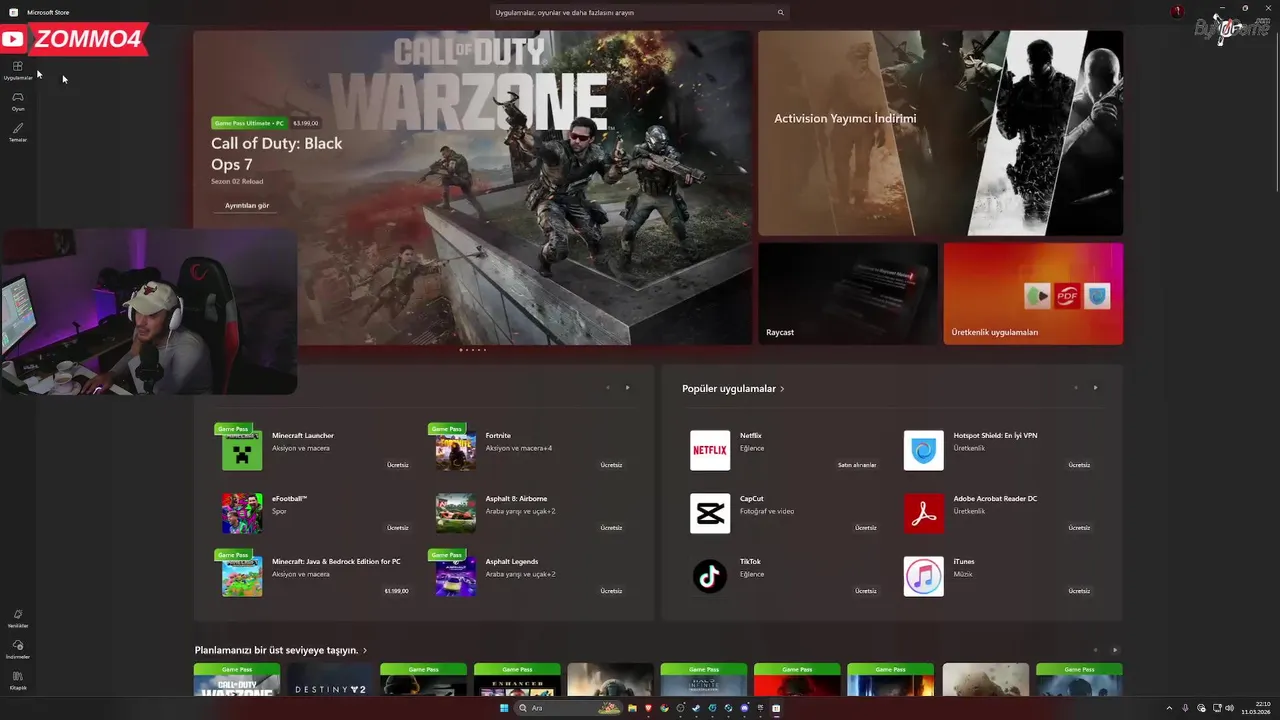Go to previous page of Popüler uygulamalar
The height and width of the screenshot is (720, 1280).
(x=1075, y=388)
